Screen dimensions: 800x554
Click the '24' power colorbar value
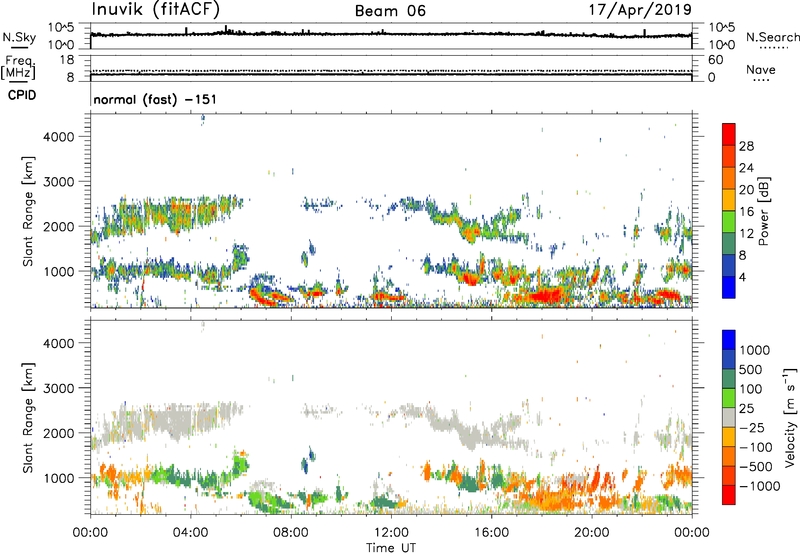746,168
